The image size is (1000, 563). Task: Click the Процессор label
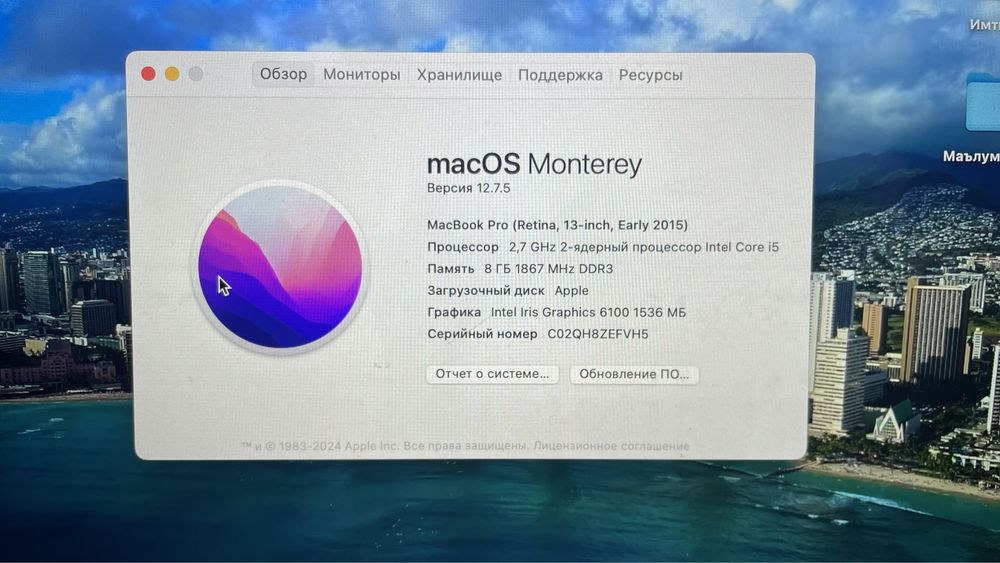coord(462,247)
